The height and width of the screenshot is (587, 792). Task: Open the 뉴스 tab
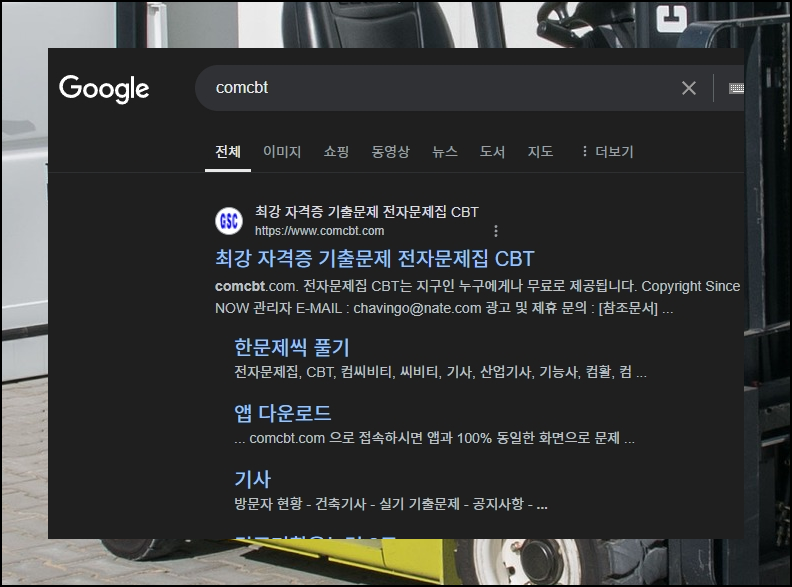click(444, 152)
